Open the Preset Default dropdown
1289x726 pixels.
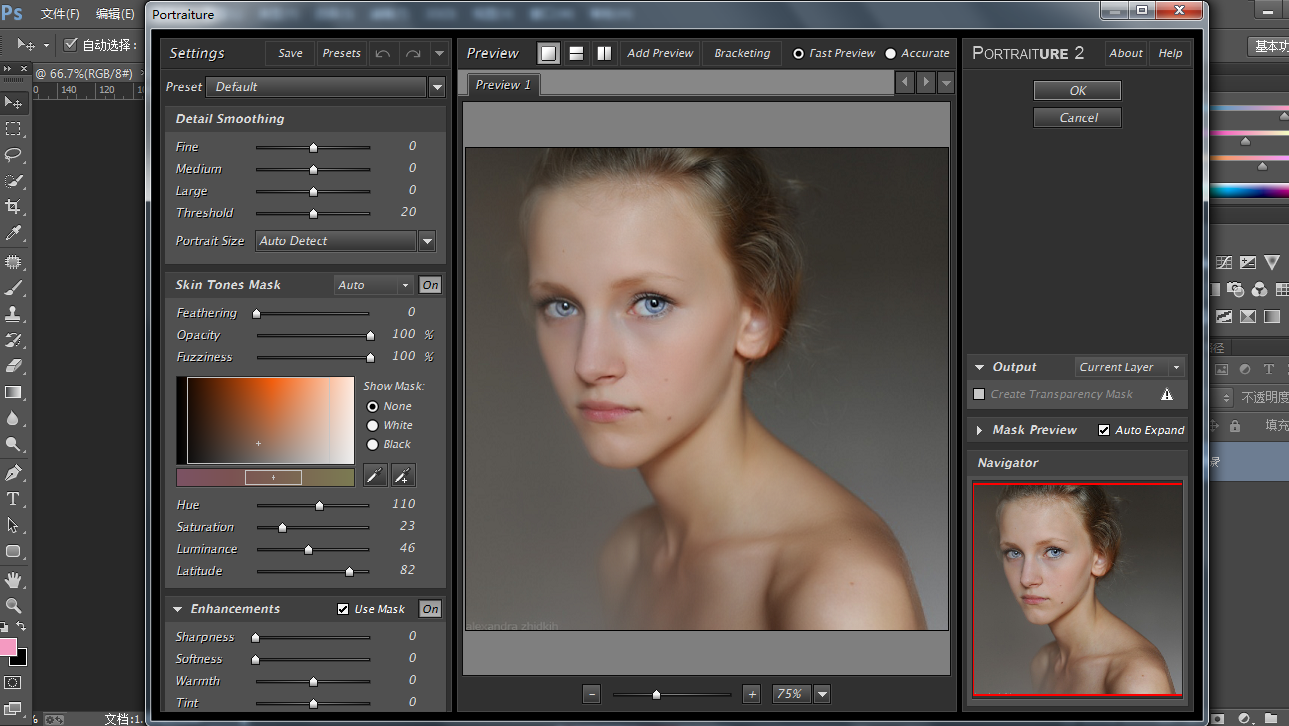click(437, 87)
